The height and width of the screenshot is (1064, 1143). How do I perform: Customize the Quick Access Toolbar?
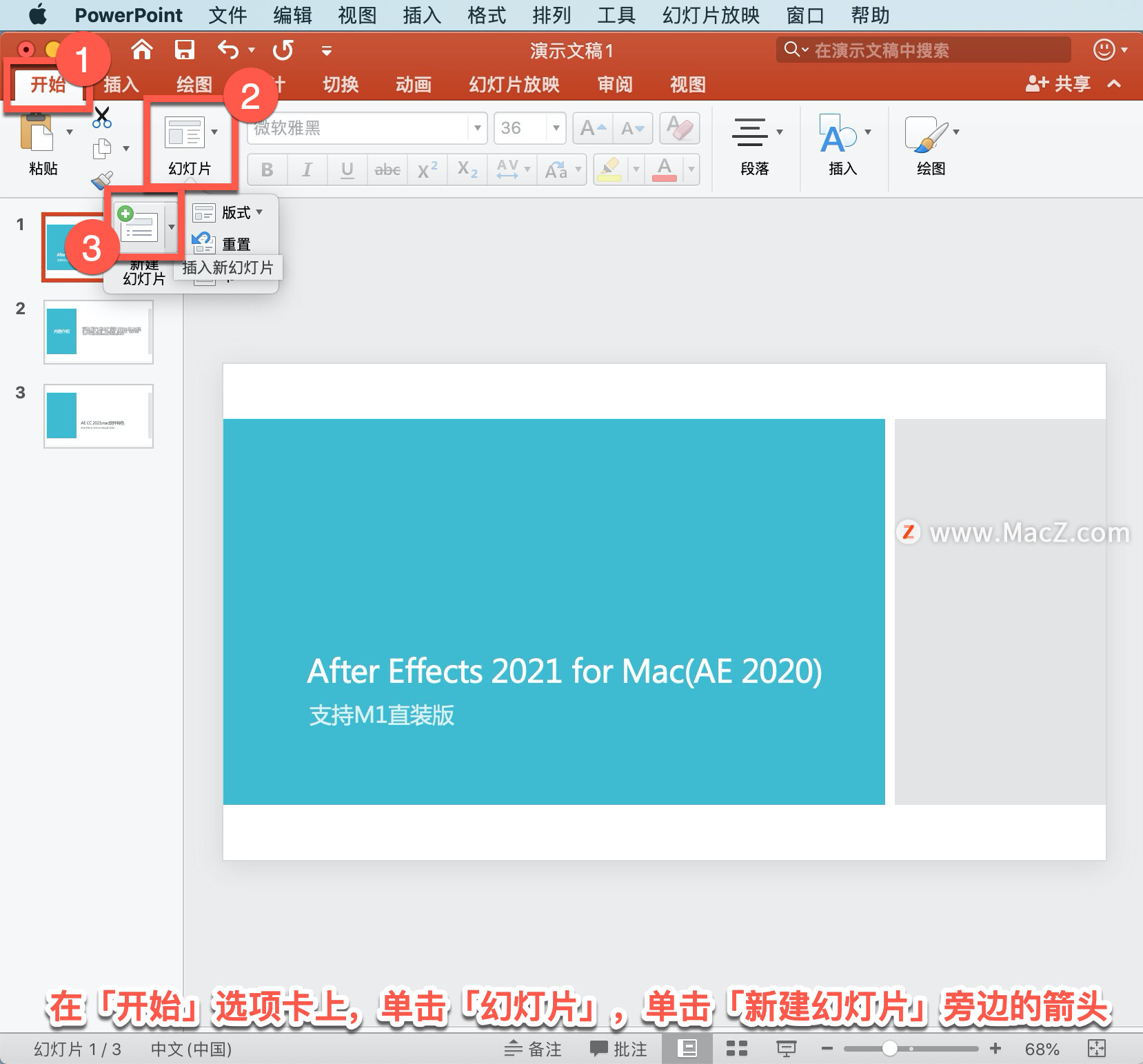pyautogui.click(x=327, y=50)
